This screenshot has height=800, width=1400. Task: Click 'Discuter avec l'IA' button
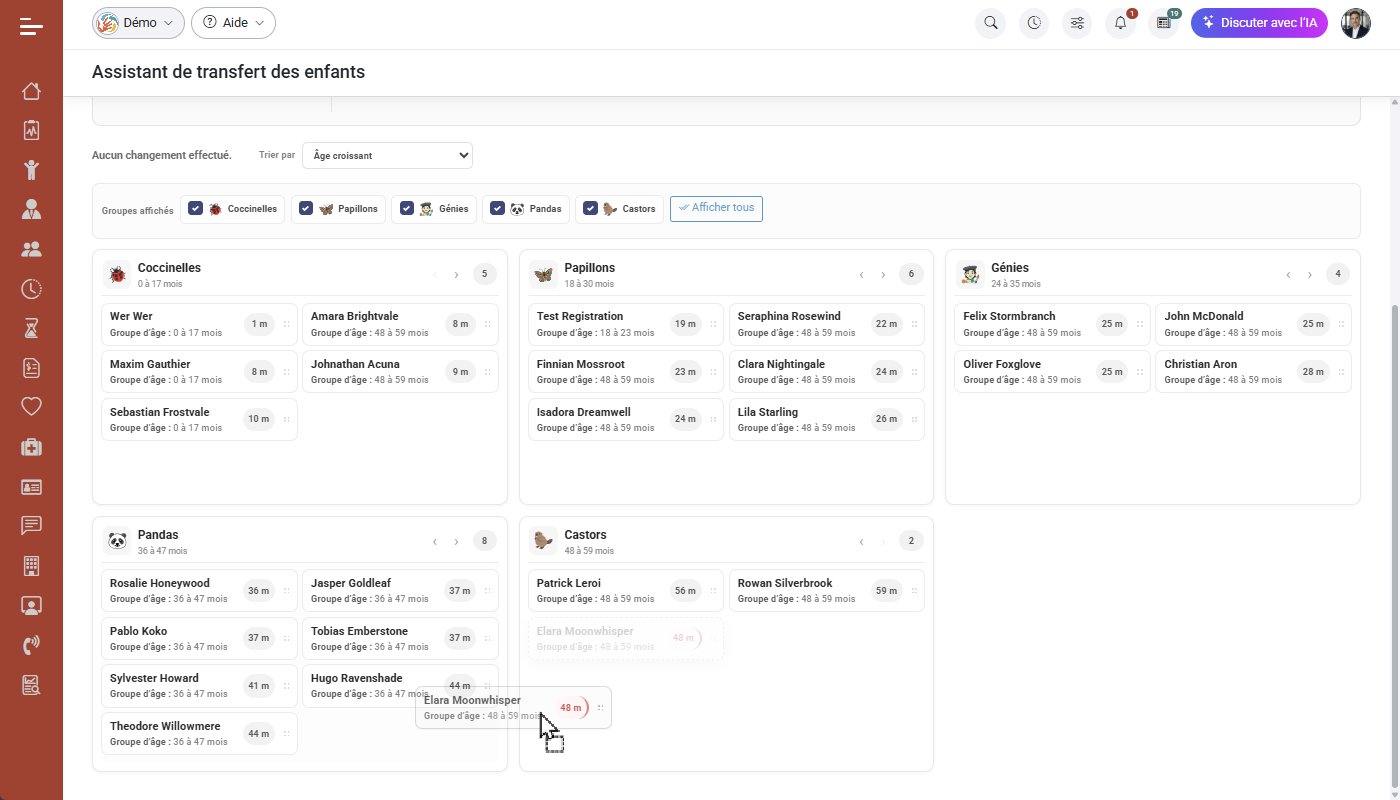[1259, 23]
